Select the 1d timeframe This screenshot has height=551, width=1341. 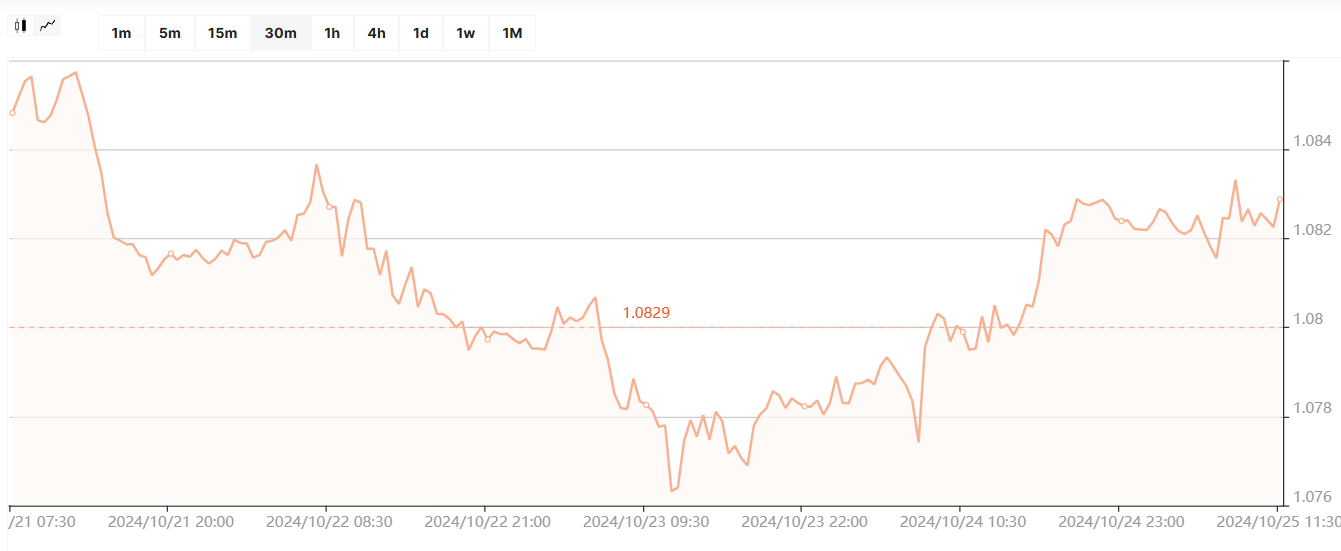coord(421,33)
